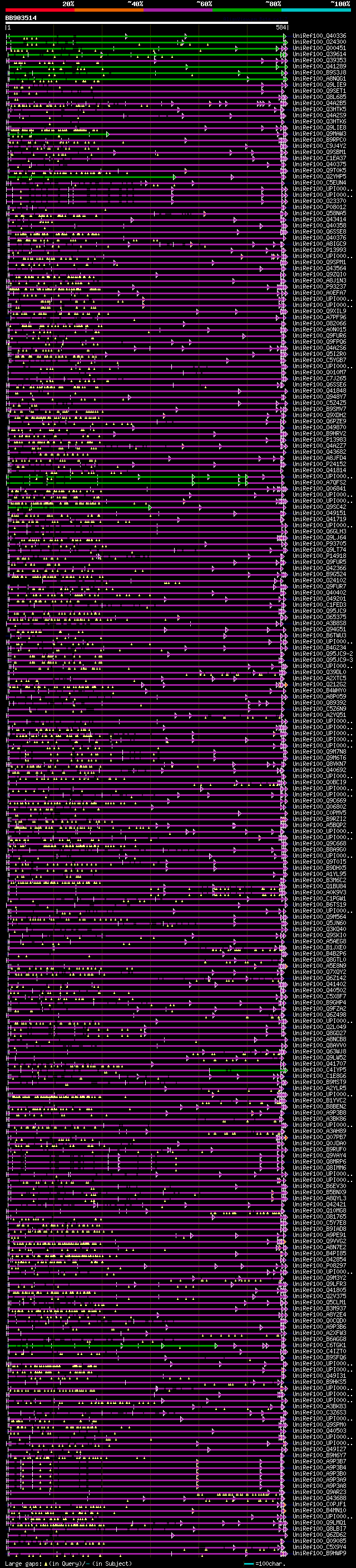Click the UniRef100_C5Z6N9 label
This screenshot has width=356, height=1568.
click(x=319, y=709)
